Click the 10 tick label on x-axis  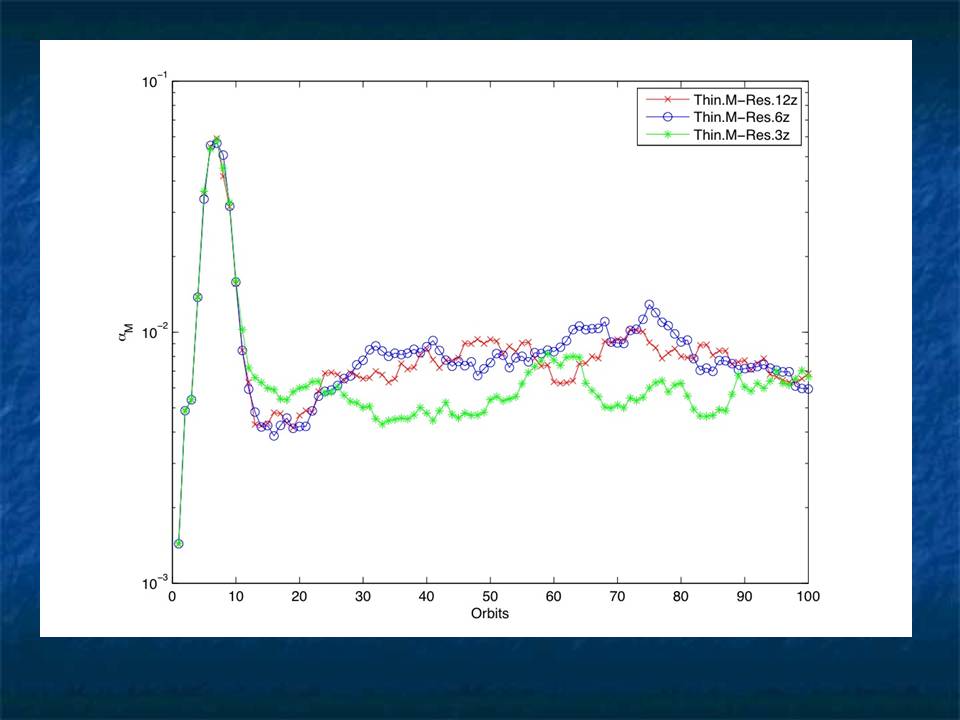[x=236, y=597]
